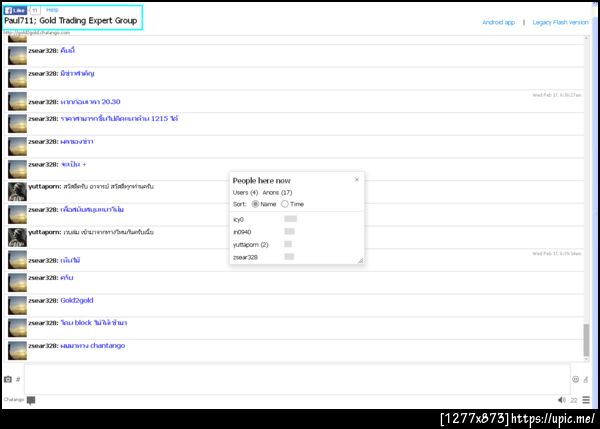Click the Chatango speech bubble icon
Image resolution: width=600 pixels, height=429 pixels.
pos(31,400)
